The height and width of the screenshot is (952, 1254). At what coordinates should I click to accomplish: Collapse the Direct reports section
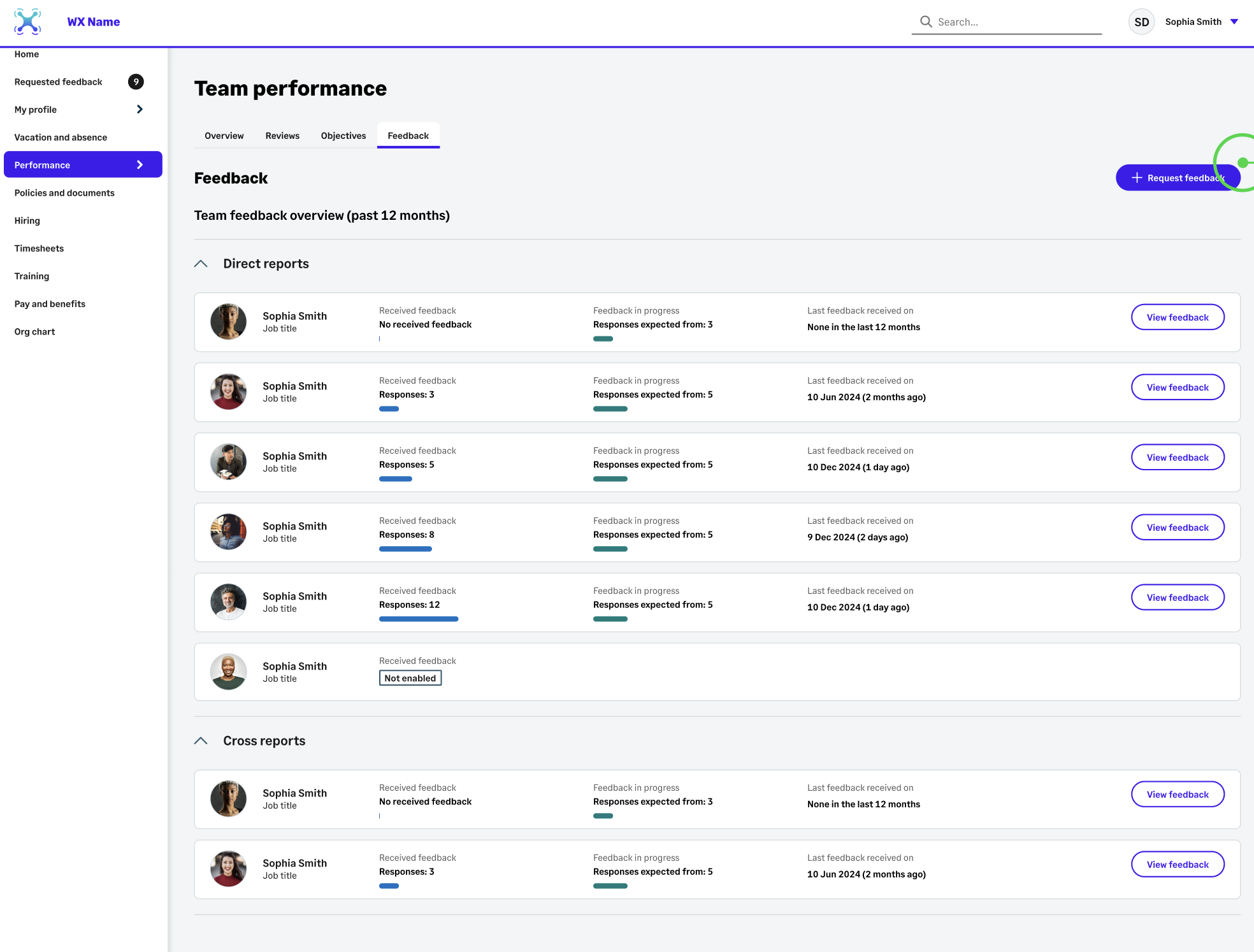[x=201, y=264]
